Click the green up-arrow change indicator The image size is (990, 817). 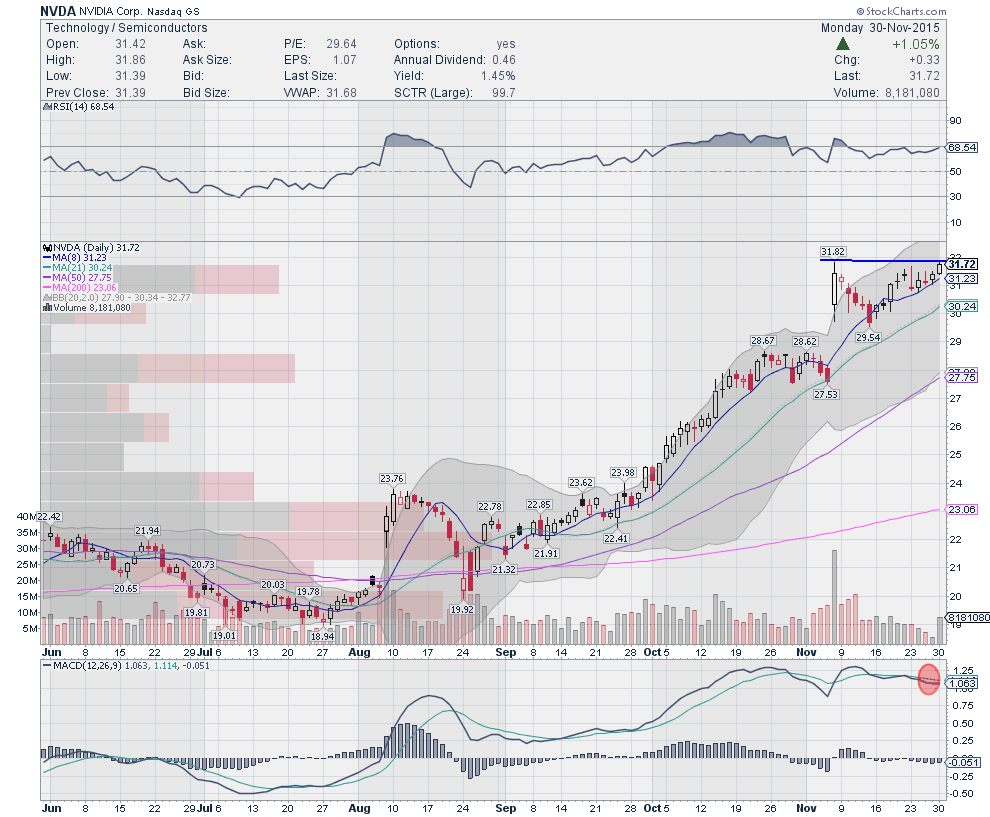tap(842, 44)
